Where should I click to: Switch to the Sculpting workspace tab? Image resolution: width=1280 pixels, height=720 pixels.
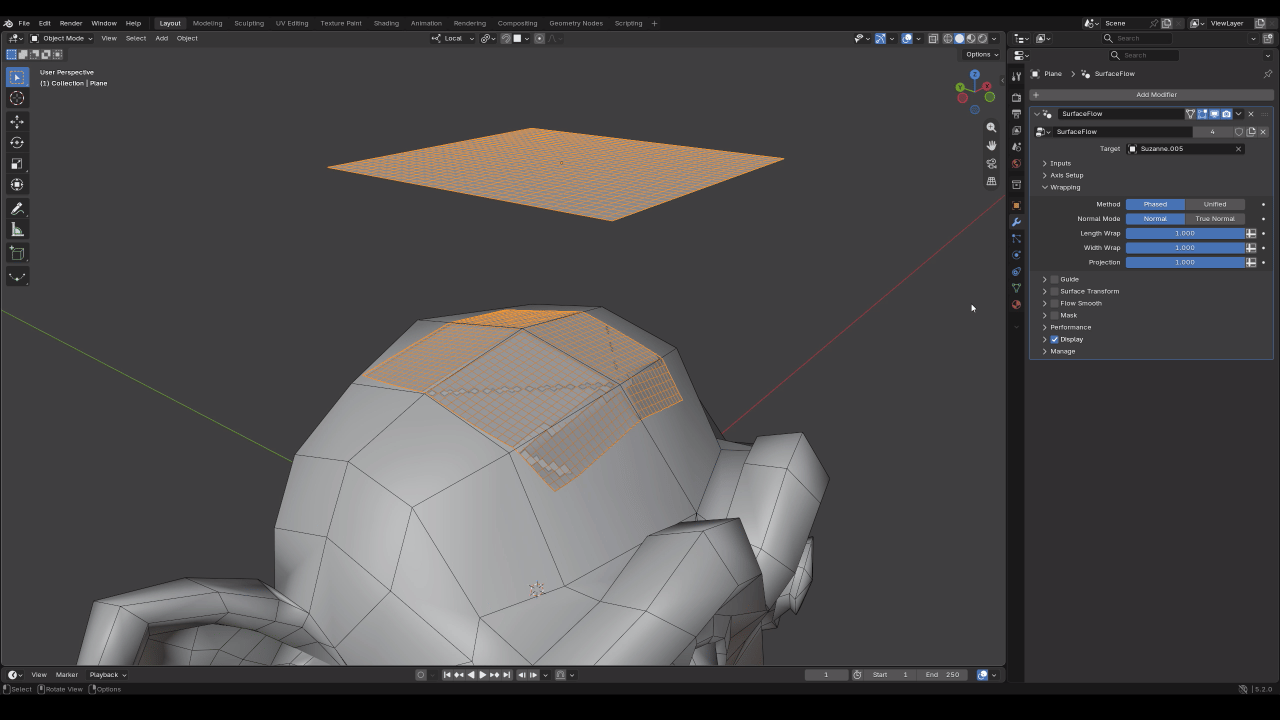[249, 23]
